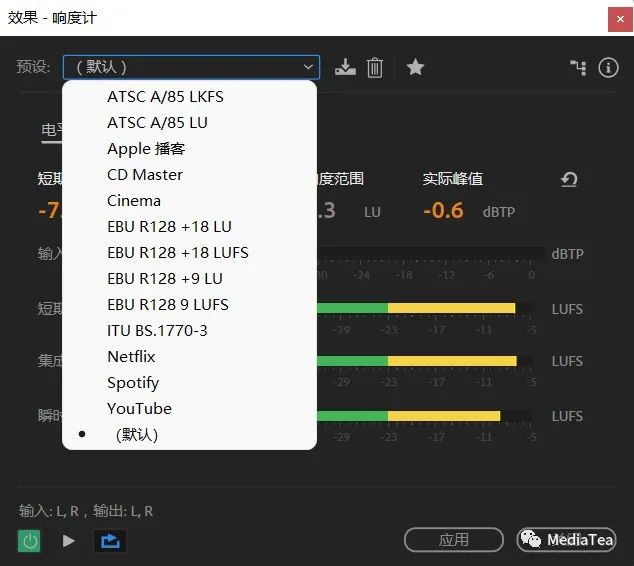The width and height of the screenshot is (634, 566).
Task: Pick the Cinema preset
Action: click(x=189, y=201)
